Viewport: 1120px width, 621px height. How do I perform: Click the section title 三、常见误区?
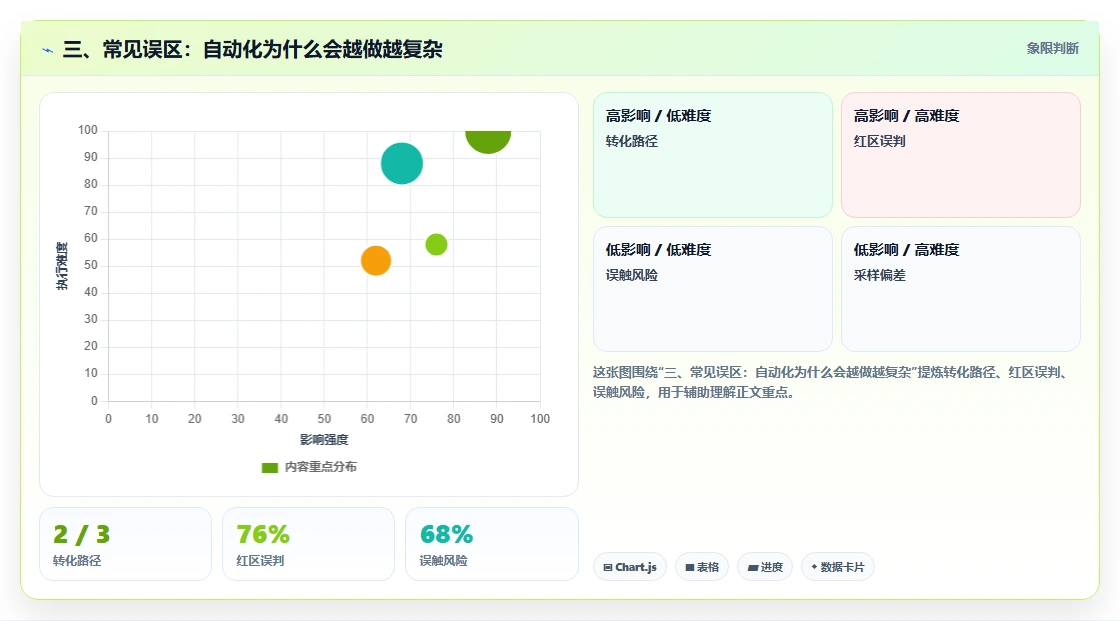coord(253,49)
